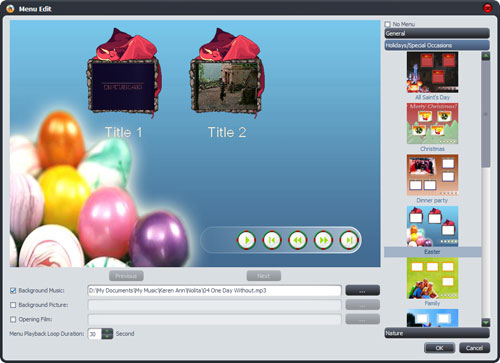Enable the No Menu checkbox

click(x=387, y=24)
